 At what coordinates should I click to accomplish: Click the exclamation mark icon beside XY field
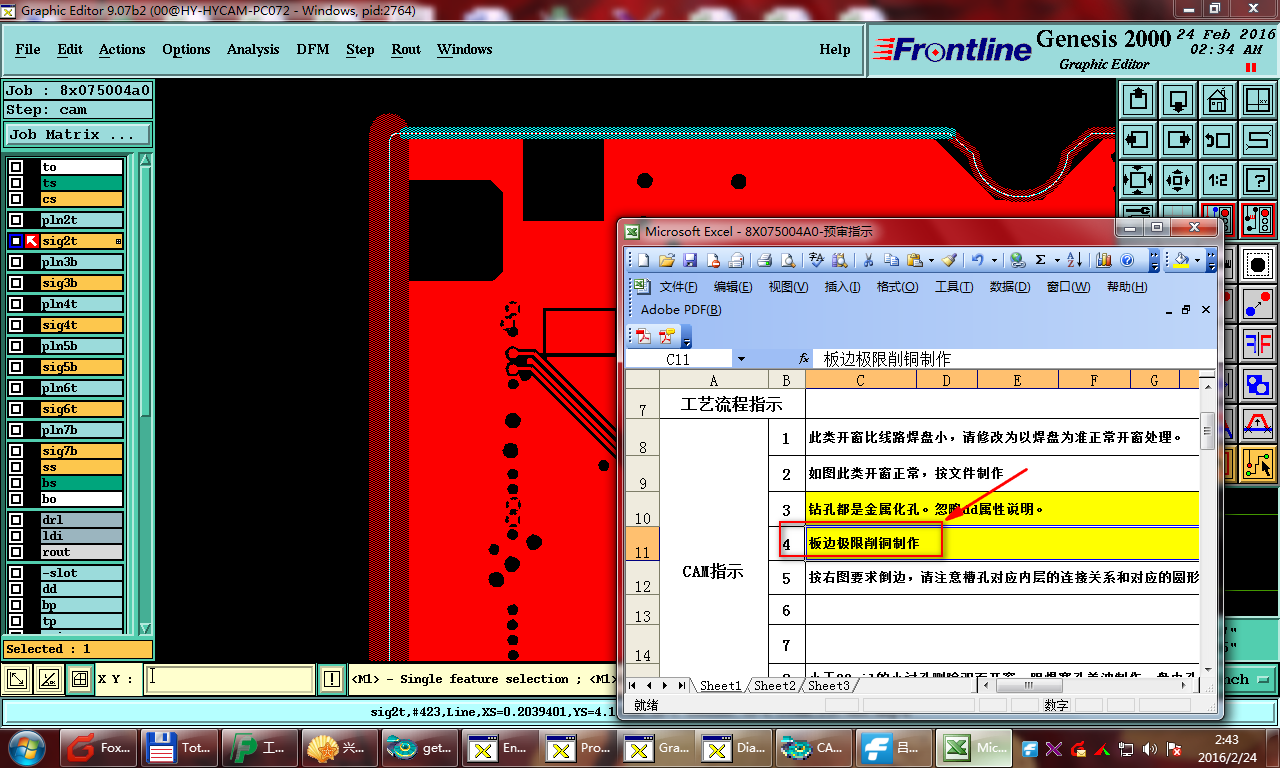coord(333,679)
